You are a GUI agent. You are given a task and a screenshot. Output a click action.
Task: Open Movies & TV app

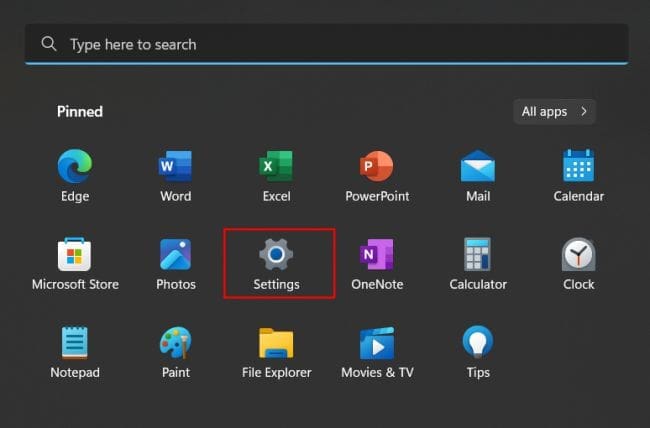coord(377,343)
